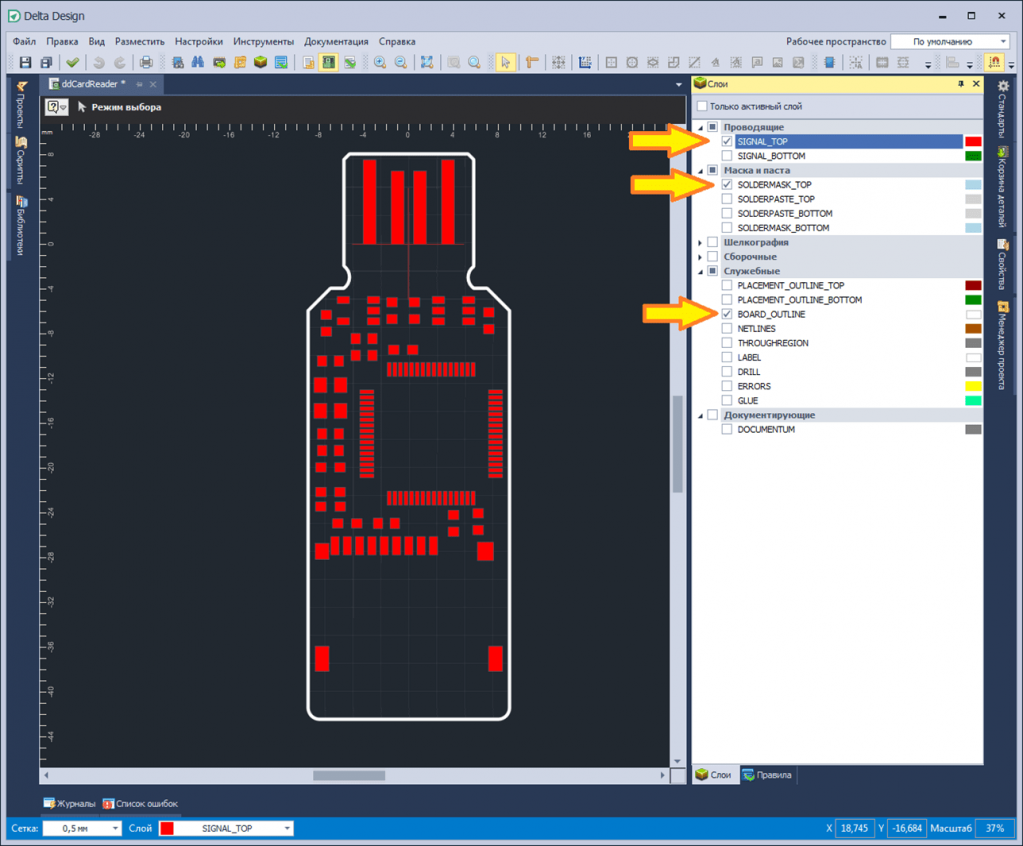The width and height of the screenshot is (1023, 846).
Task: Click the binoculars search icon
Action: (198, 63)
